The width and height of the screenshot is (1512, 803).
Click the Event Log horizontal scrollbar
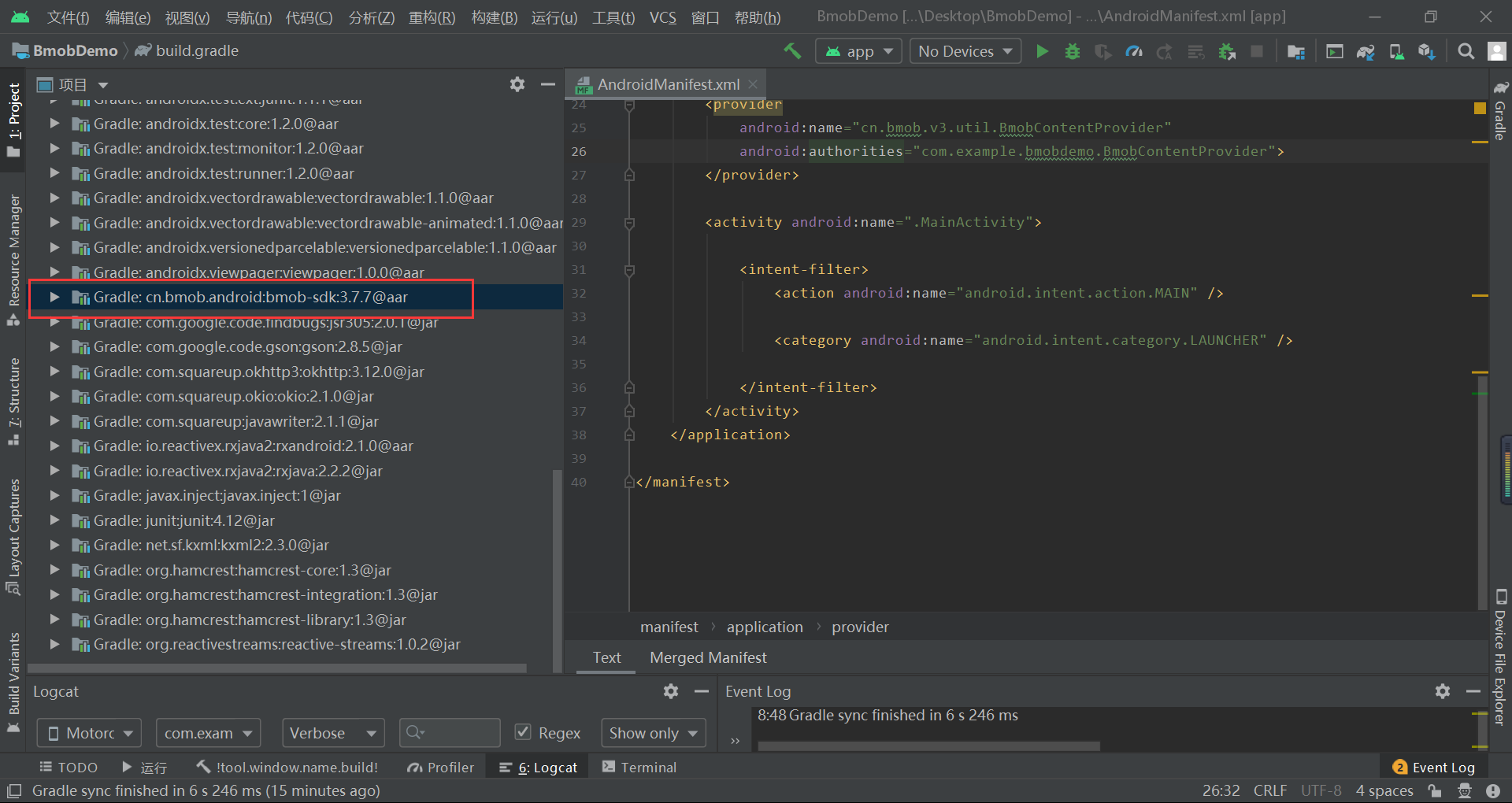click(x=928, y=746)
